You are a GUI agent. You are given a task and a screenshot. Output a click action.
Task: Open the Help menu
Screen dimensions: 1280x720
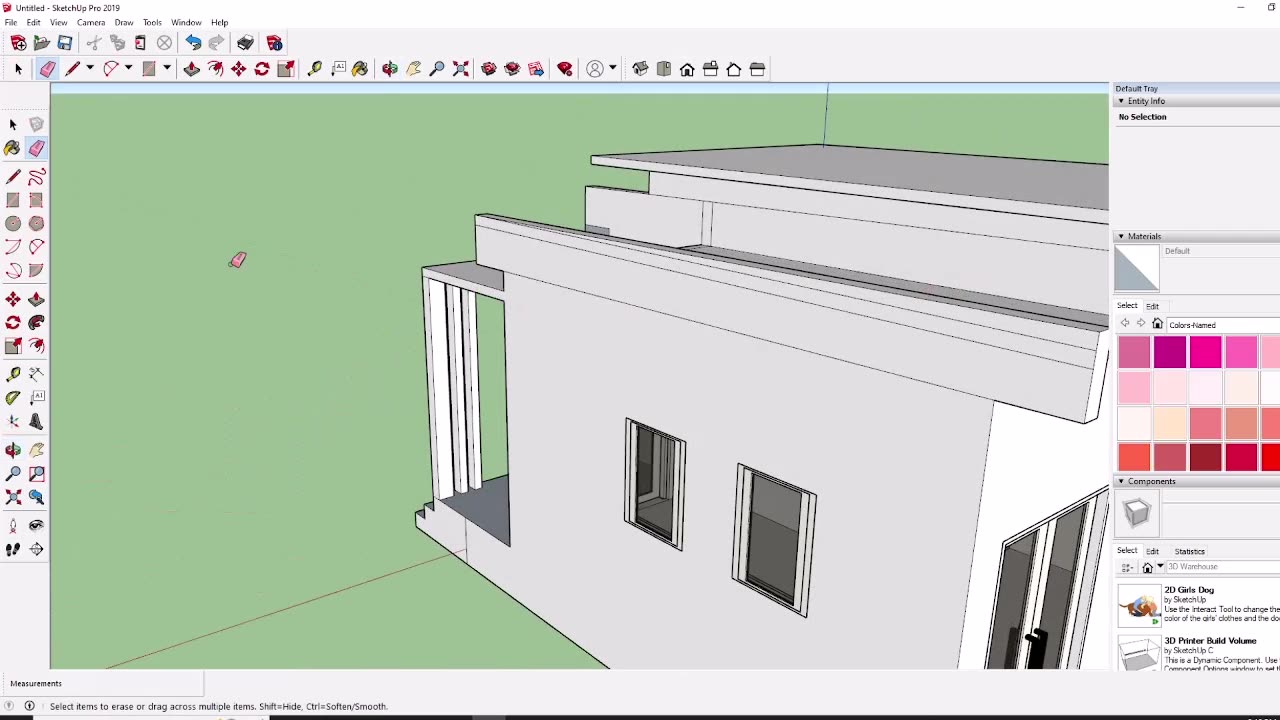pos(219,22)
